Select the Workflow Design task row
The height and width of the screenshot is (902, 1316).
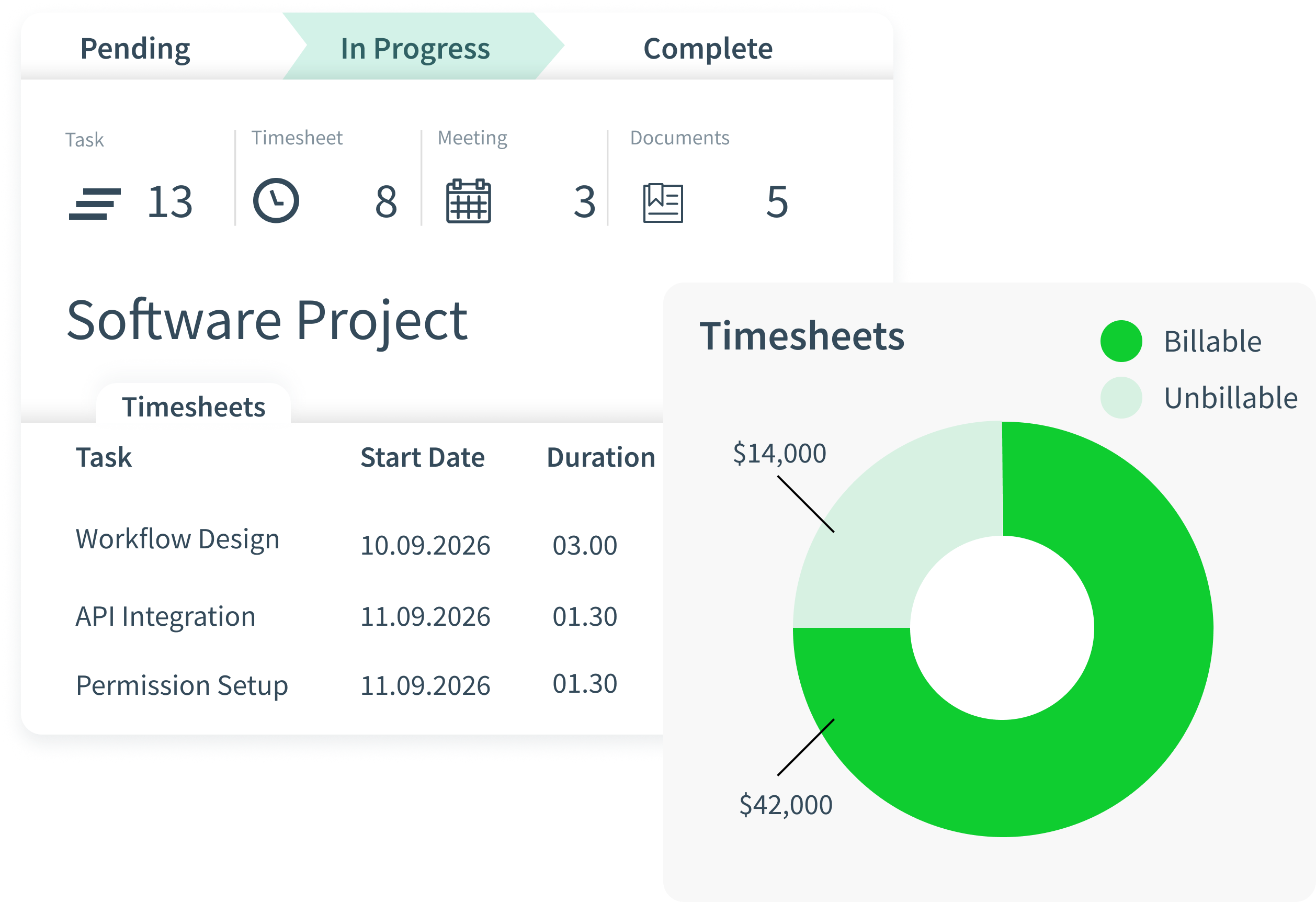178,539
